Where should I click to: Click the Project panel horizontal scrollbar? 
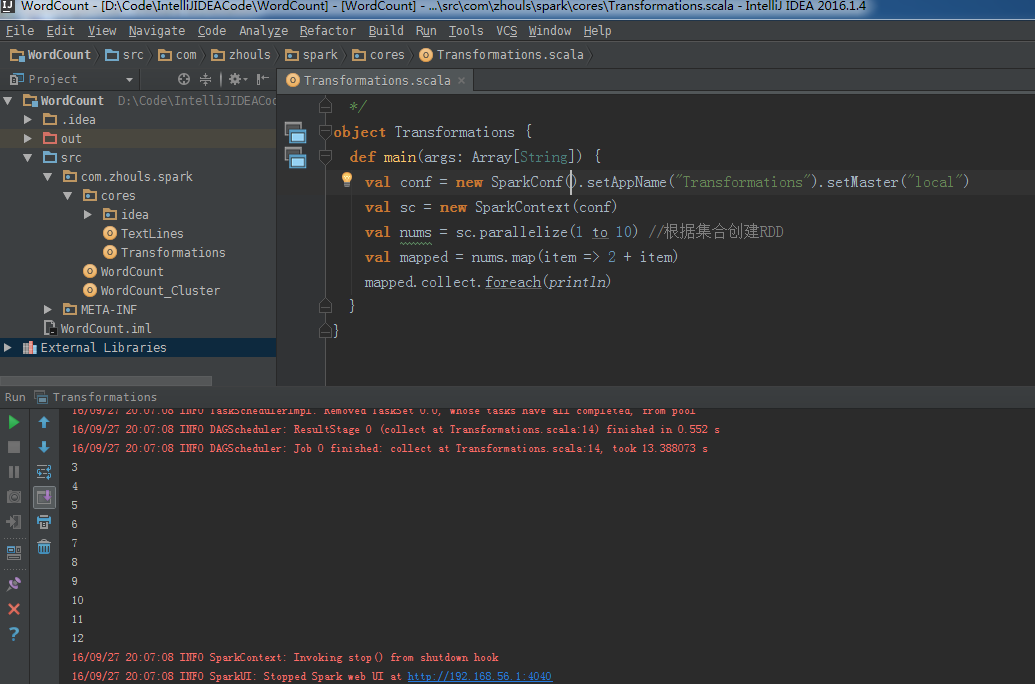click(106, 381)
